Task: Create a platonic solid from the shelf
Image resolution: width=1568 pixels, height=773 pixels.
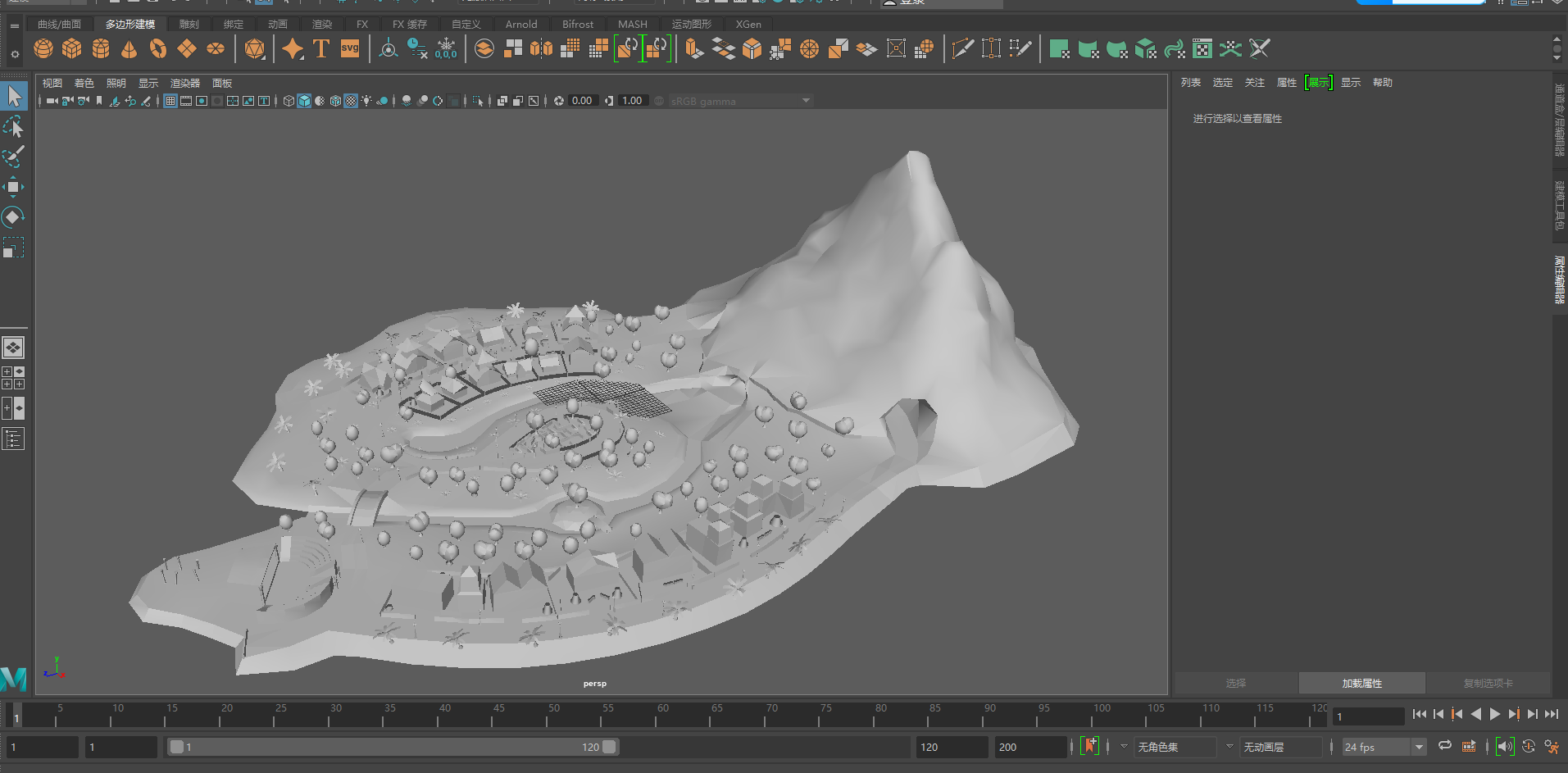Action: tap(255, 49)
